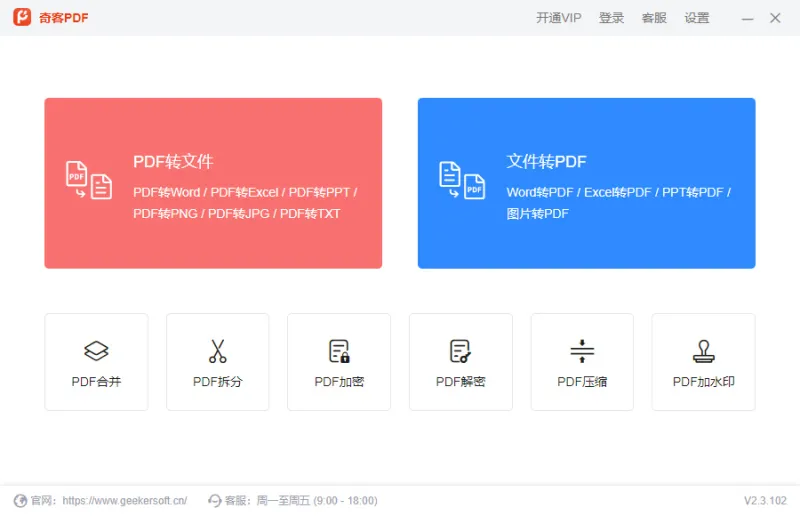Viewport: 800px width, 516px height.
Task: Click the PDF加水印 stamp icon
Action: point(704,351)
